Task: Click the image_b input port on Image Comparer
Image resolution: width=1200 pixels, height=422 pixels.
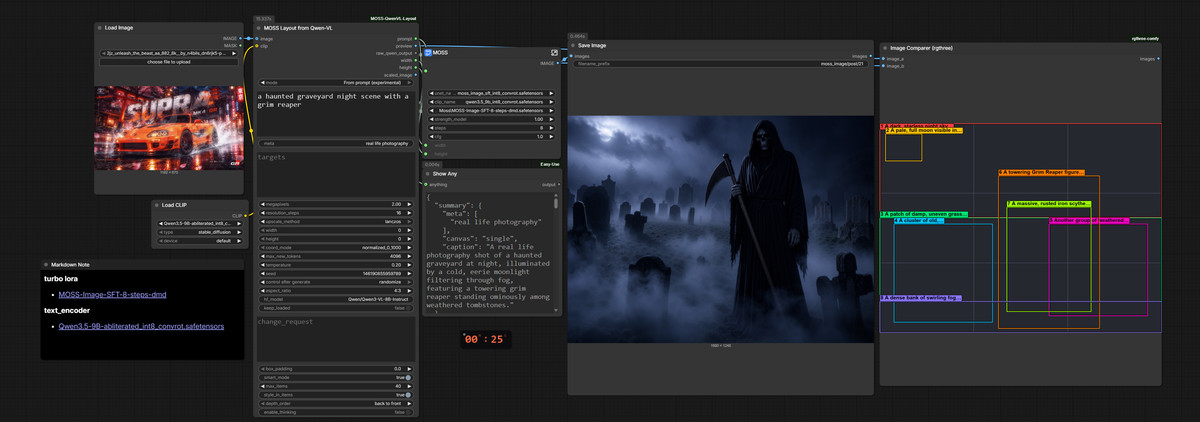Action: (883, 65)
